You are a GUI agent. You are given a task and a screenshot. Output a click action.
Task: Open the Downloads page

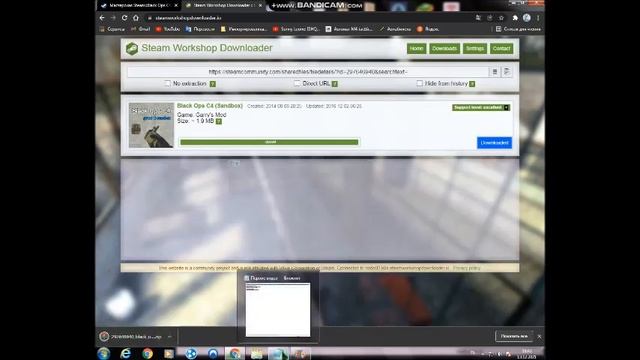(444, 49)
